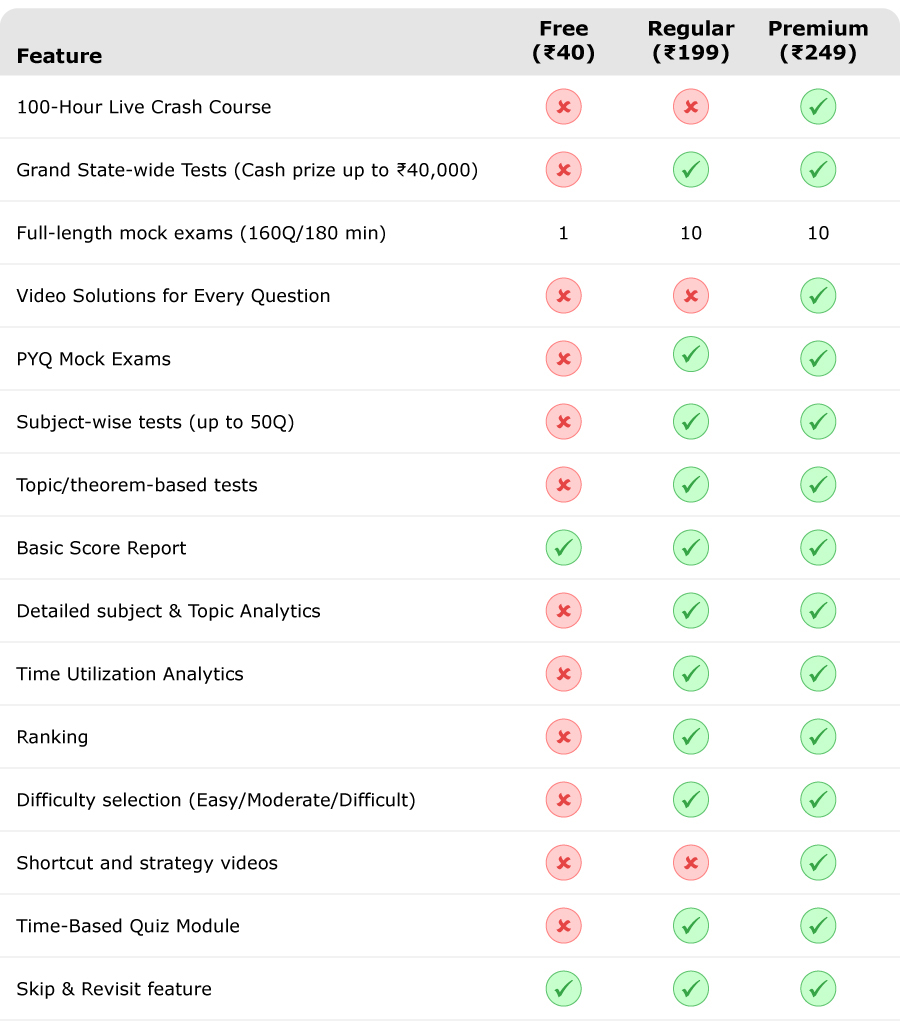The image size is (900, 1030).
Task: Click the Feature column header
Action: point(59,56)
